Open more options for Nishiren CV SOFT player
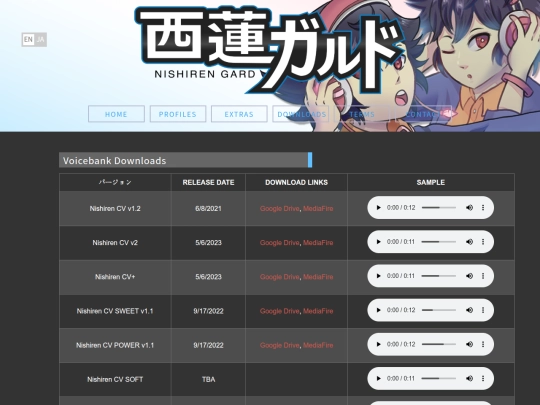The height and width of the screenshot is (405, 540). tap(483, 378)
